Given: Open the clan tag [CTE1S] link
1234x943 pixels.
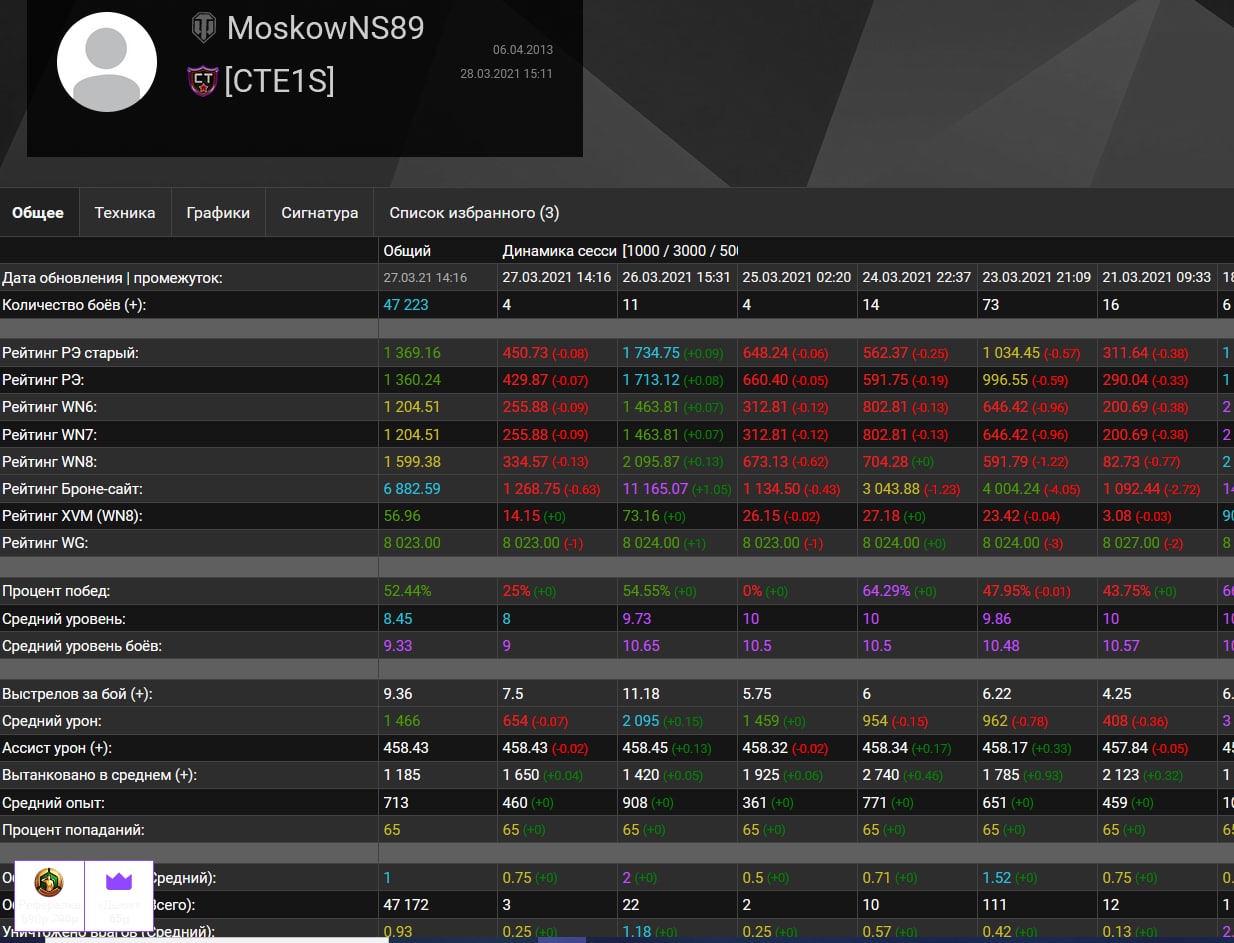Looking at the screenshot, I should coord(279,81).
